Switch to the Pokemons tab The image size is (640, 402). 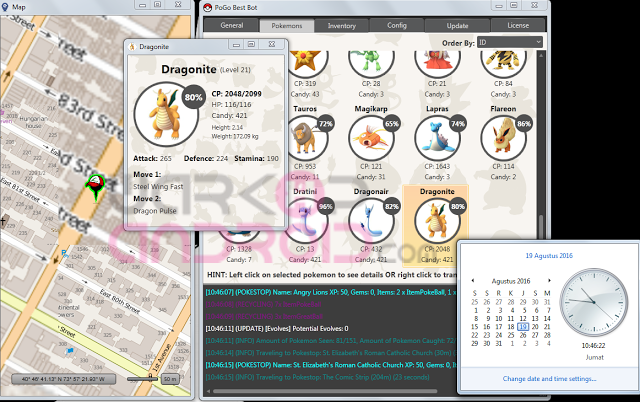pos(287,25)
